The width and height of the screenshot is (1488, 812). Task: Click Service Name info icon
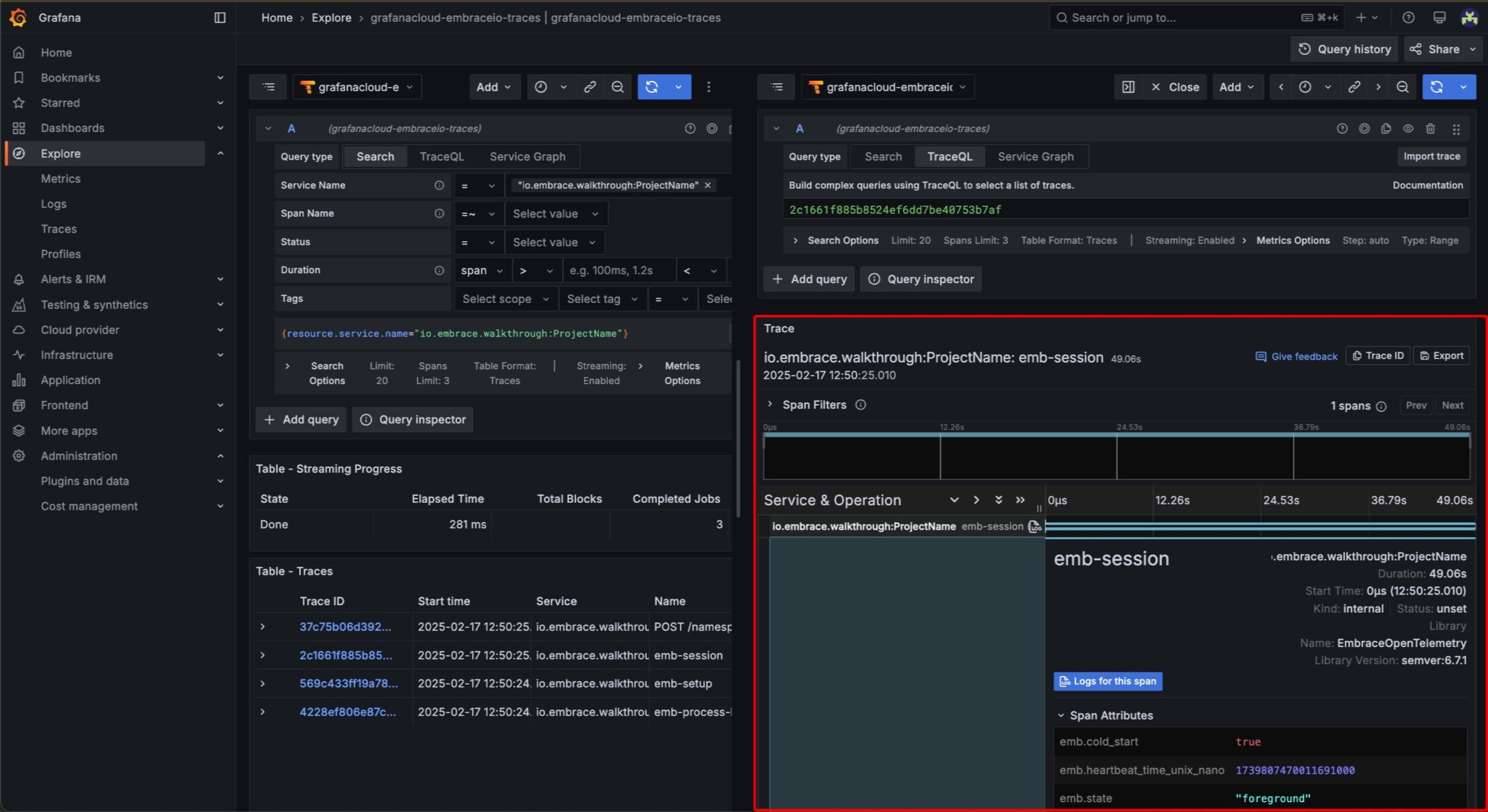click(439, 185)
